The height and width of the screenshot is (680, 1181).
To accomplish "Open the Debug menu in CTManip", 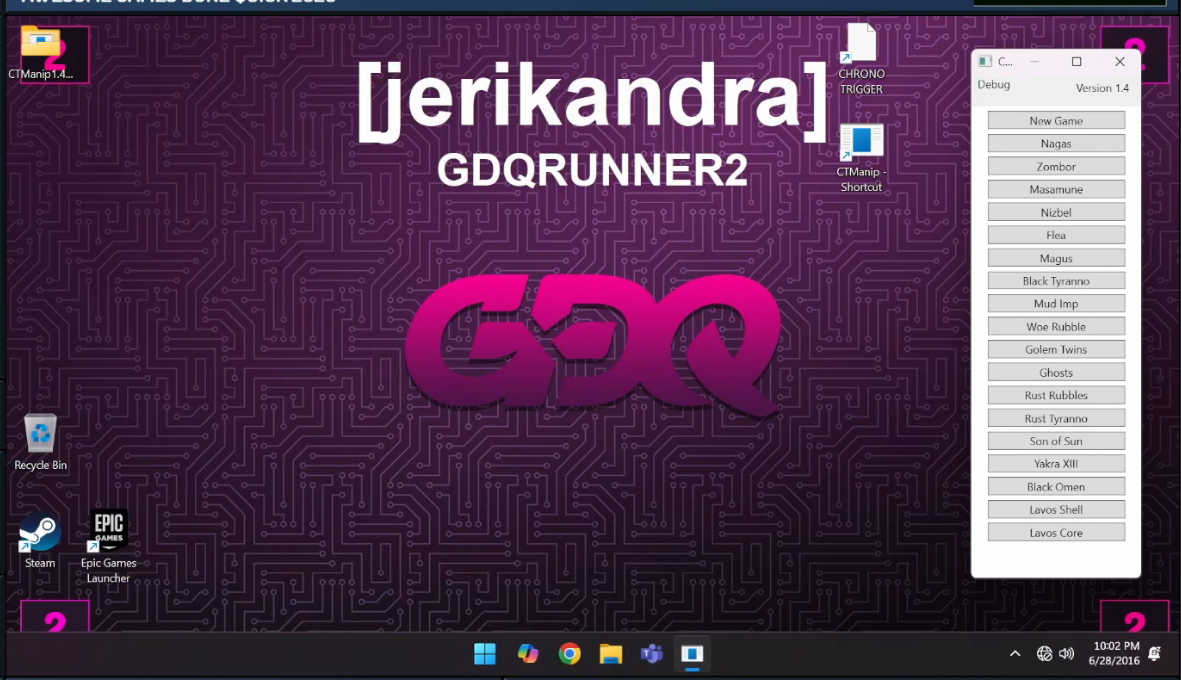I will click(993, 84).
